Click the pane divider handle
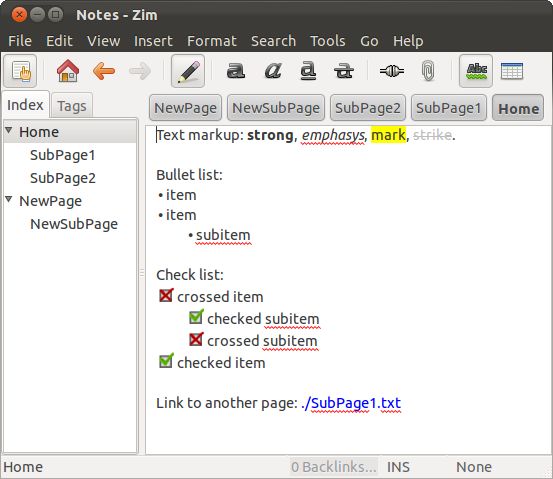Screen dimensions: 553x479 (142, 273)
